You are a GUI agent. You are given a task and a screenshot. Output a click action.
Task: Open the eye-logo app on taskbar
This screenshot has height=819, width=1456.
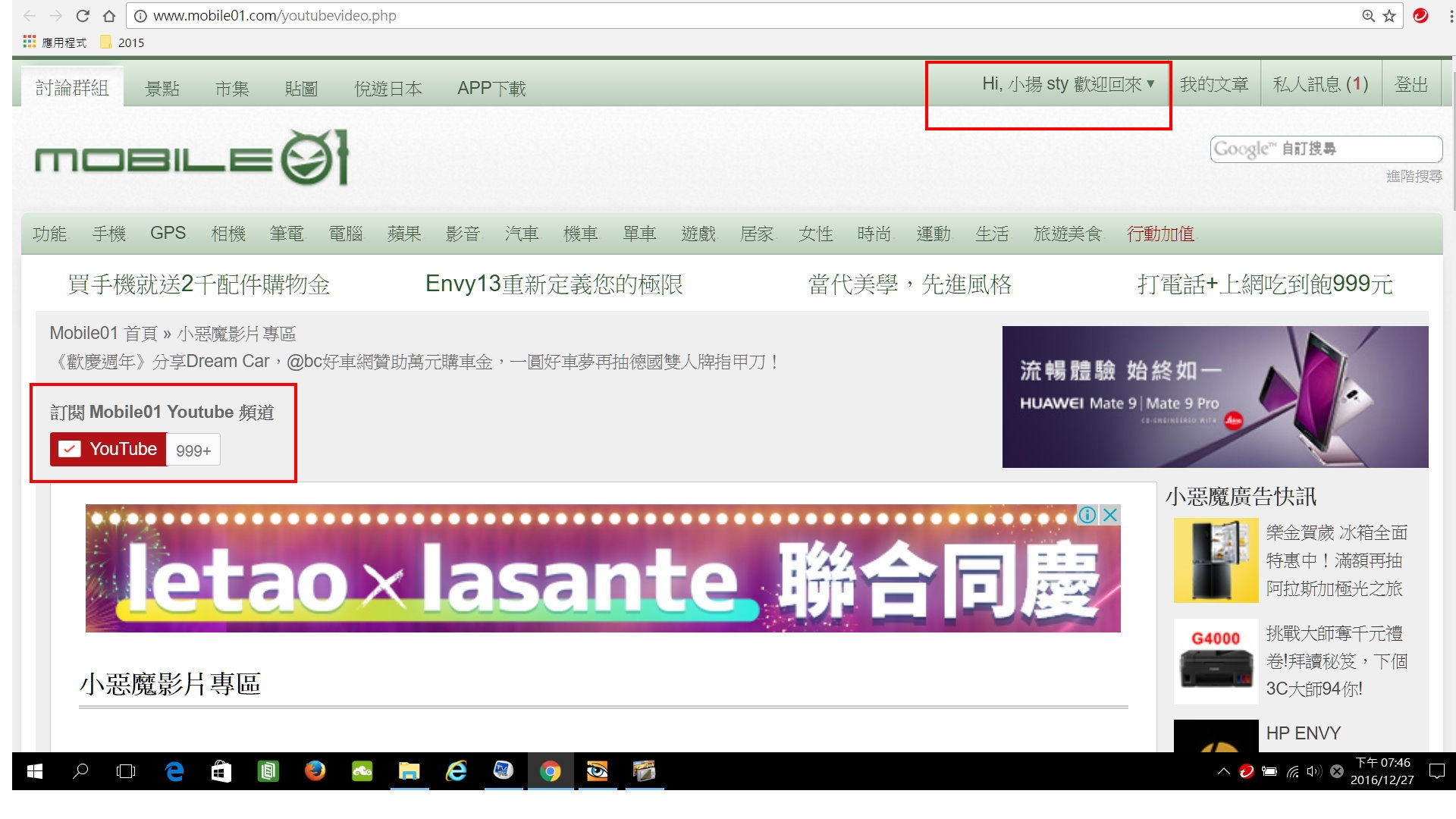click(x=598, y=771)
